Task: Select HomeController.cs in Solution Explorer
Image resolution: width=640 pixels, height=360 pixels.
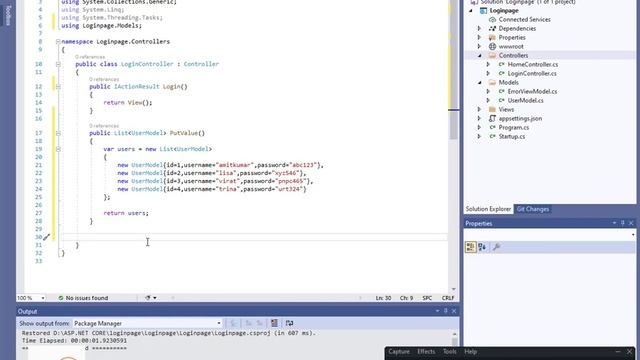Action: [533, 64]
